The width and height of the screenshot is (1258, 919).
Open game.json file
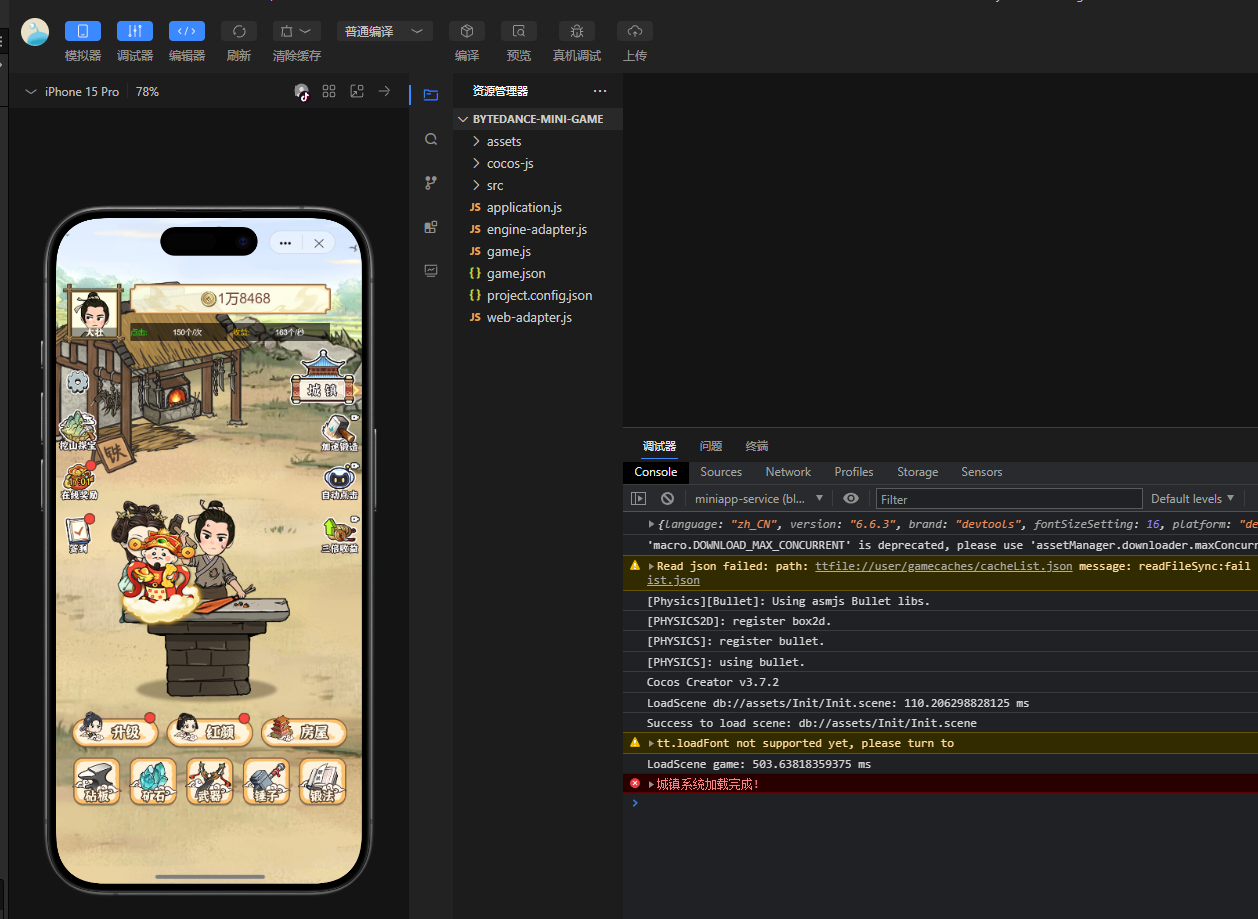[x=538, y=273]
